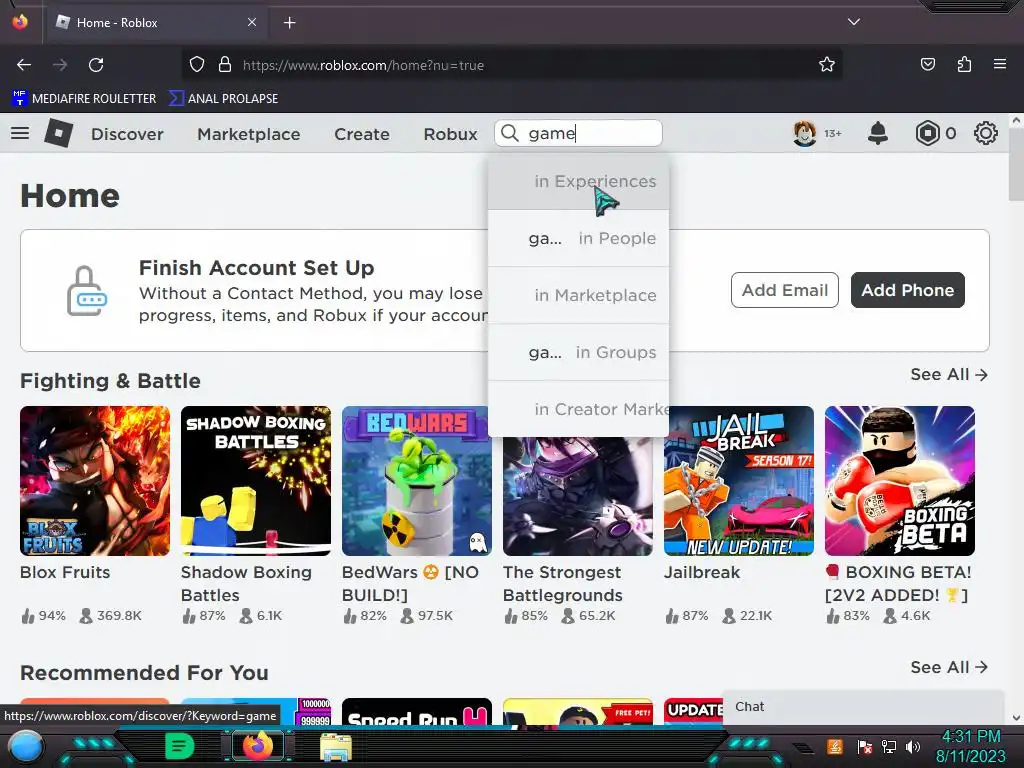Expand the list all tabs chevron
Image resolution: width=1024 pixels, height=768 pixels.
(x=854, y=22)
